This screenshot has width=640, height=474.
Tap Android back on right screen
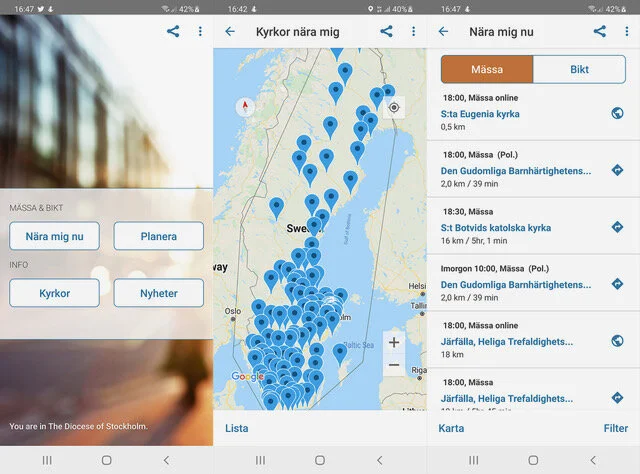click(x=593, y=460)
